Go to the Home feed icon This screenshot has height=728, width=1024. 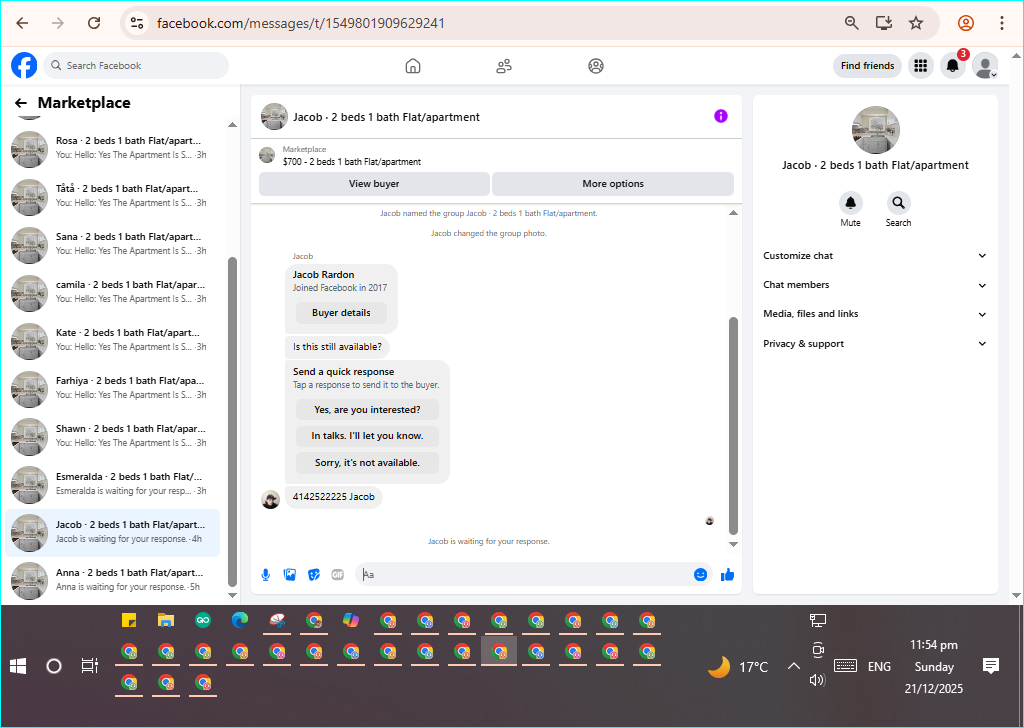[x=413, y=66]
